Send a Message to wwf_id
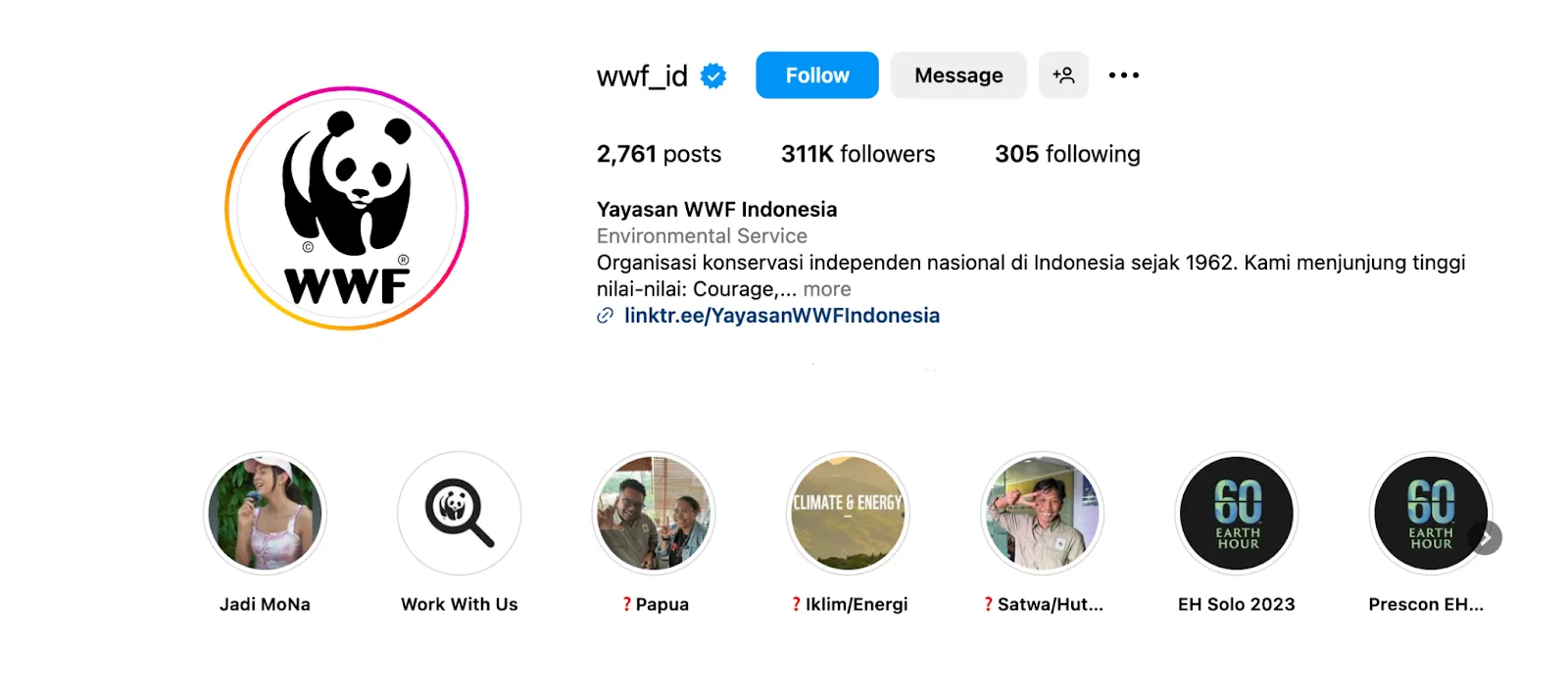 958,75
